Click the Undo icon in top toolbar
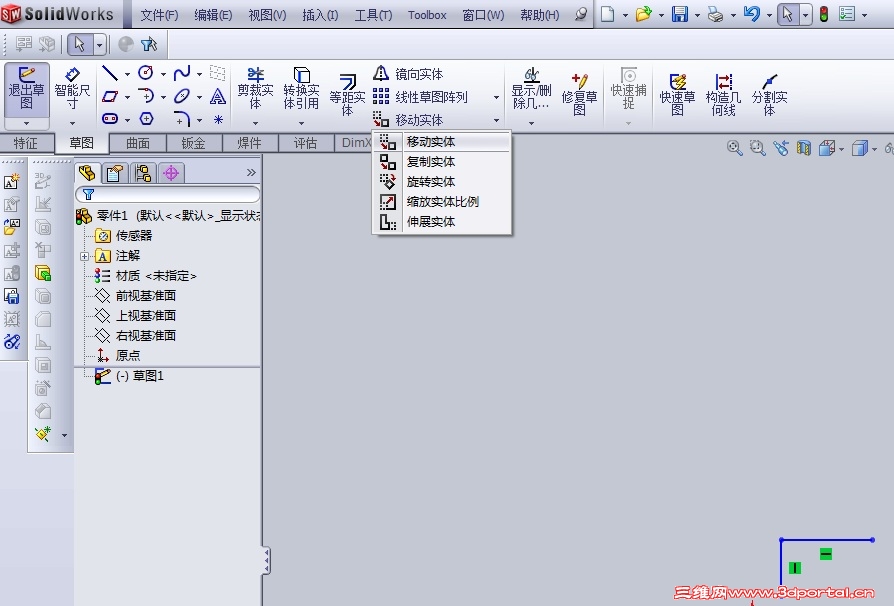The width and height of the screenshot is (894, 606). click(x=751, y=14)
